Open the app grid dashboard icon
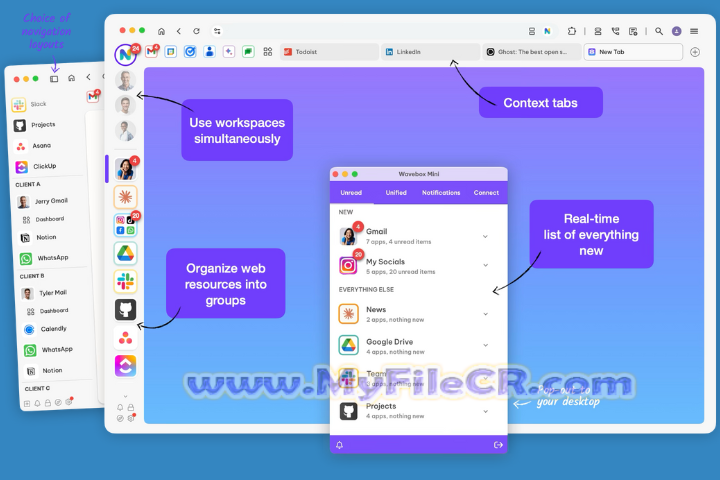Viewport: 720px width, 480px height. (268, 51)
